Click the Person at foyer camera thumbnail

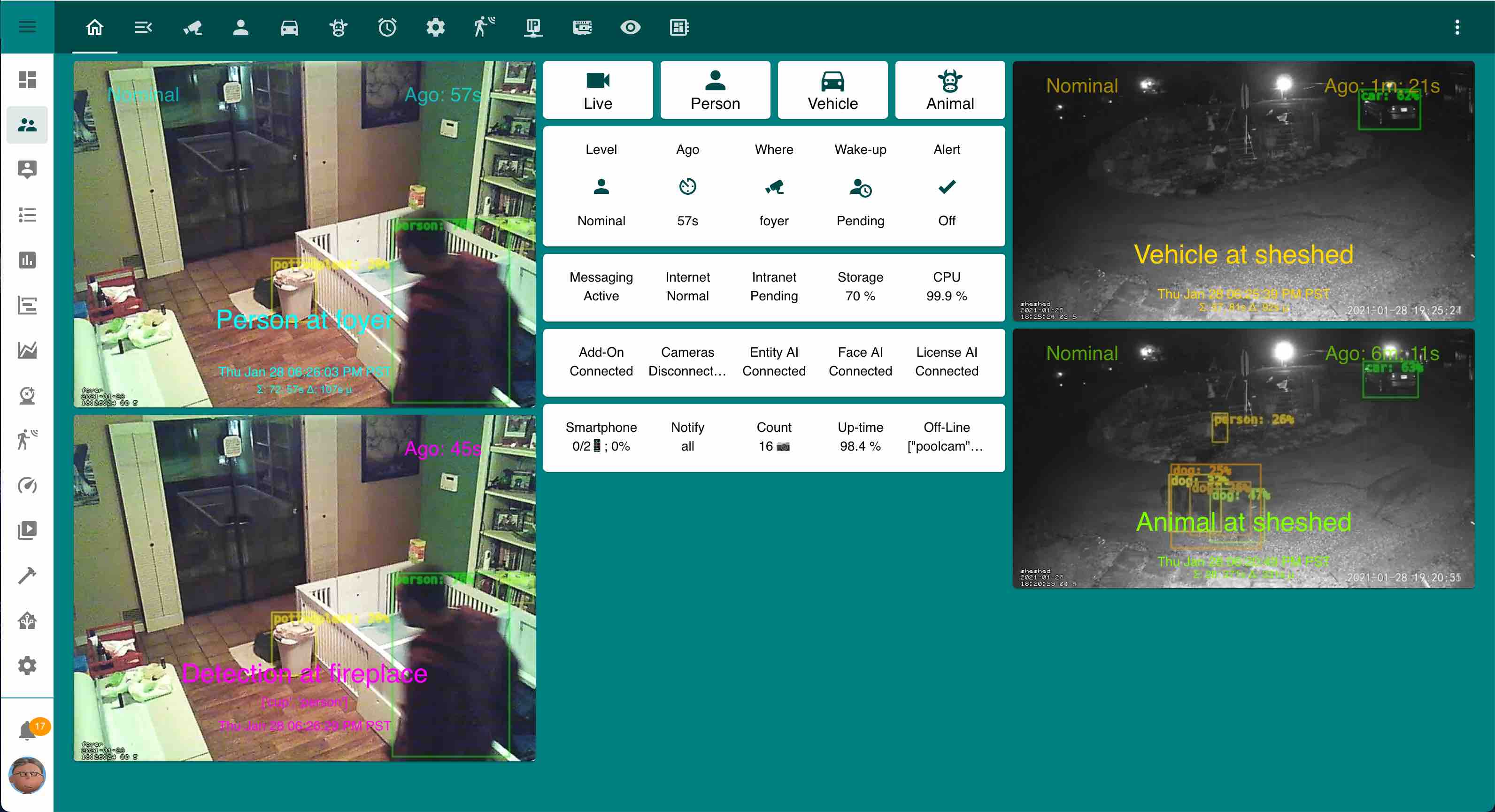308,235
